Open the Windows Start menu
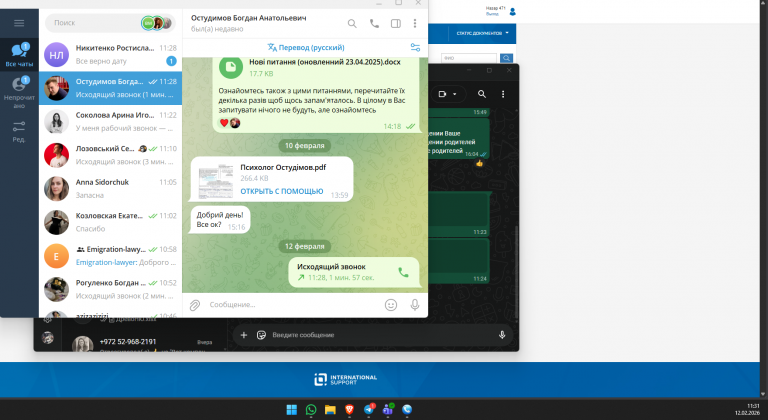This screenshot has width=768, height=420. click(x=291, y=410)
